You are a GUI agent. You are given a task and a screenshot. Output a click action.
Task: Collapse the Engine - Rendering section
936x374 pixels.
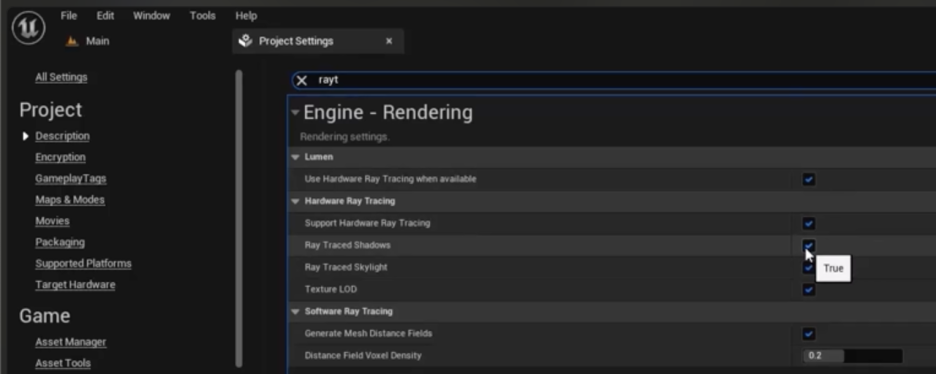pyautogui.click(x=295, y=112)
